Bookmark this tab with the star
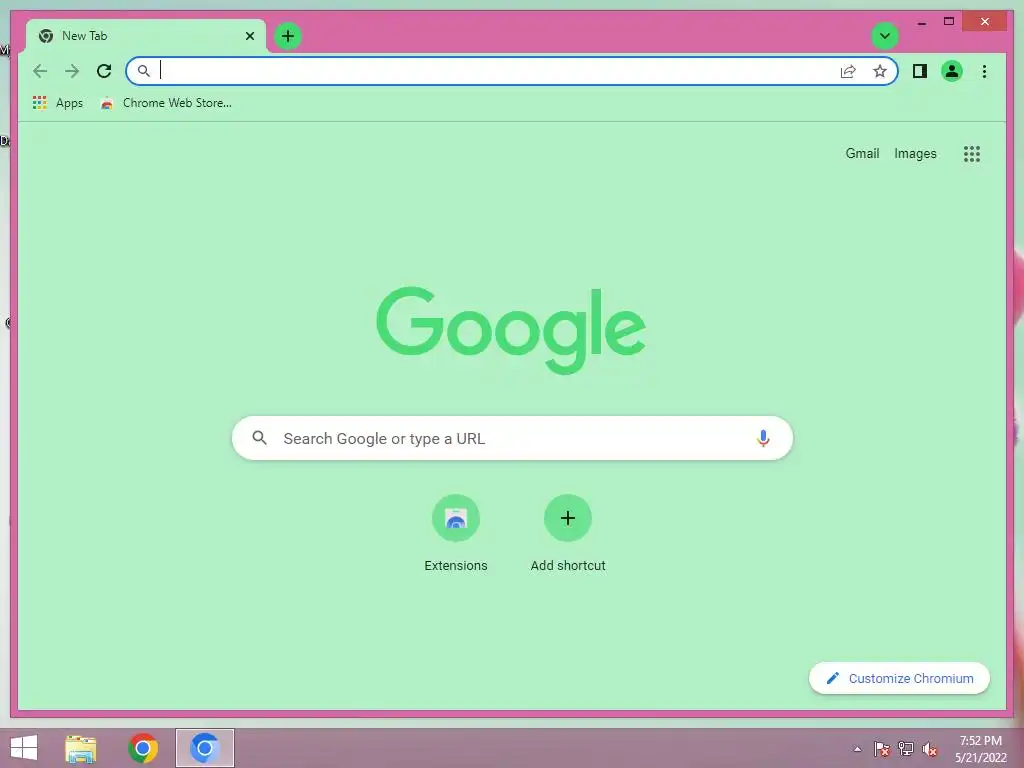This screenshot has height=768, width=1024. pyautogui.click(x=880, y=71)
